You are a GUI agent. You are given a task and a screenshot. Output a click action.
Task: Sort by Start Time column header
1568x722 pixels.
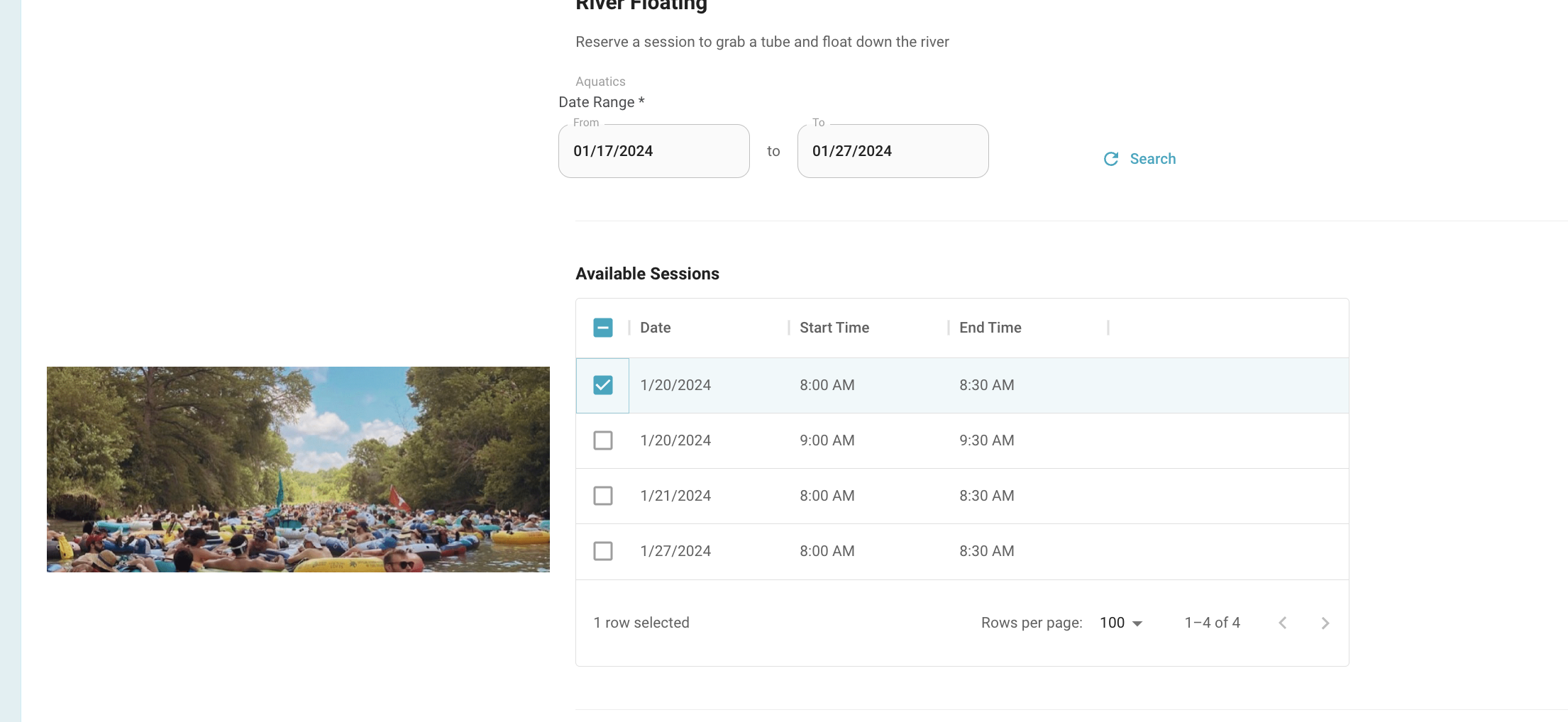click(834, 328)
